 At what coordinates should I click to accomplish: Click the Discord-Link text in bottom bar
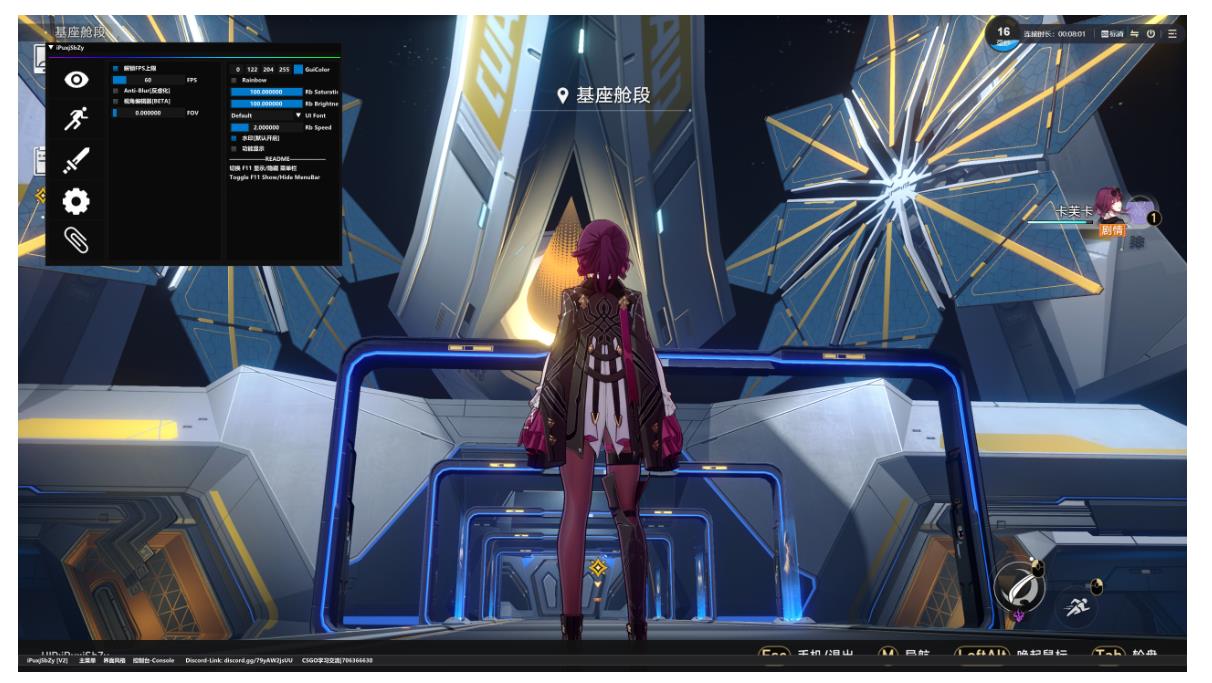pyautogui.click(x=240, y=660)
